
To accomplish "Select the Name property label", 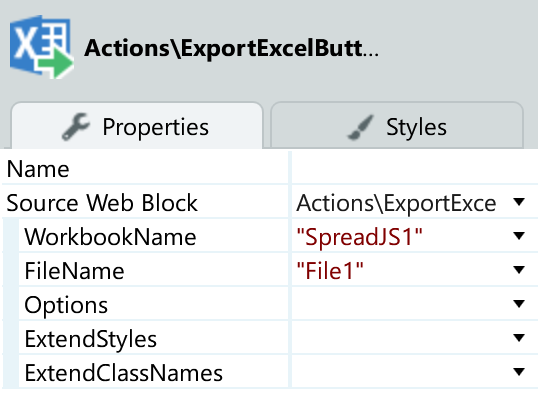I will coord(38,169).
